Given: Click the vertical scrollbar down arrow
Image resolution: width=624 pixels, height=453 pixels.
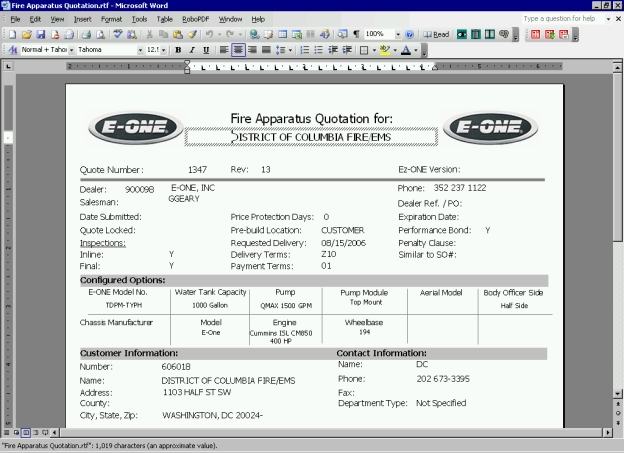Looking at the screenshot, I should [x=618, y=394].
